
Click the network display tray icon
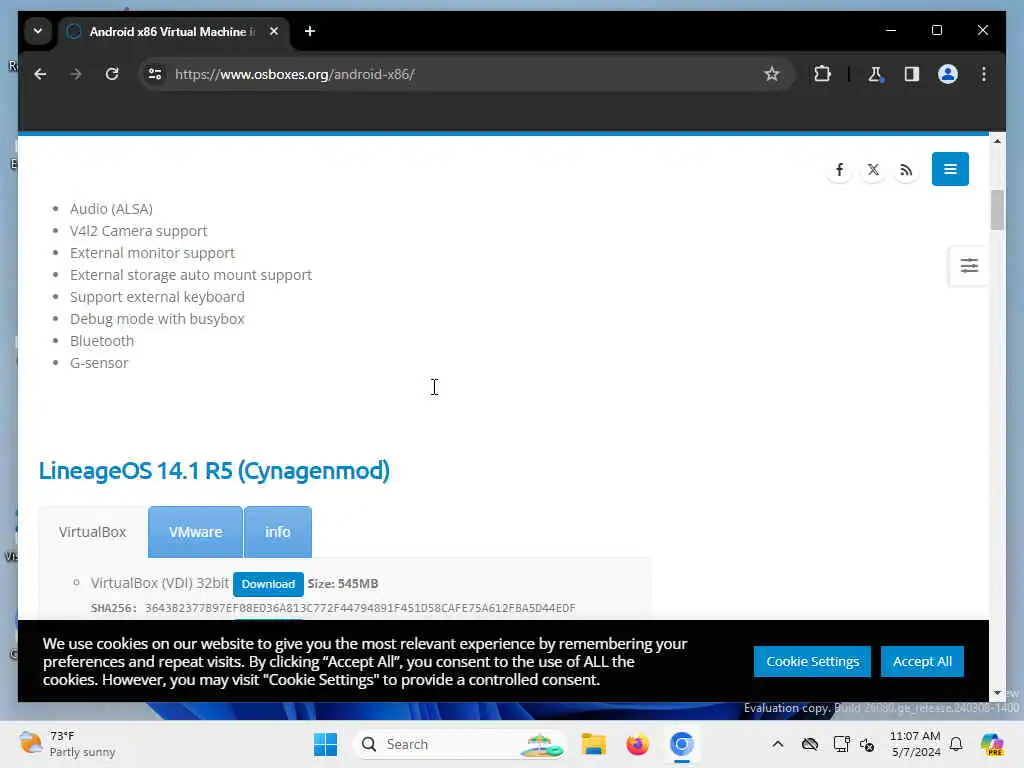(841, 744)
